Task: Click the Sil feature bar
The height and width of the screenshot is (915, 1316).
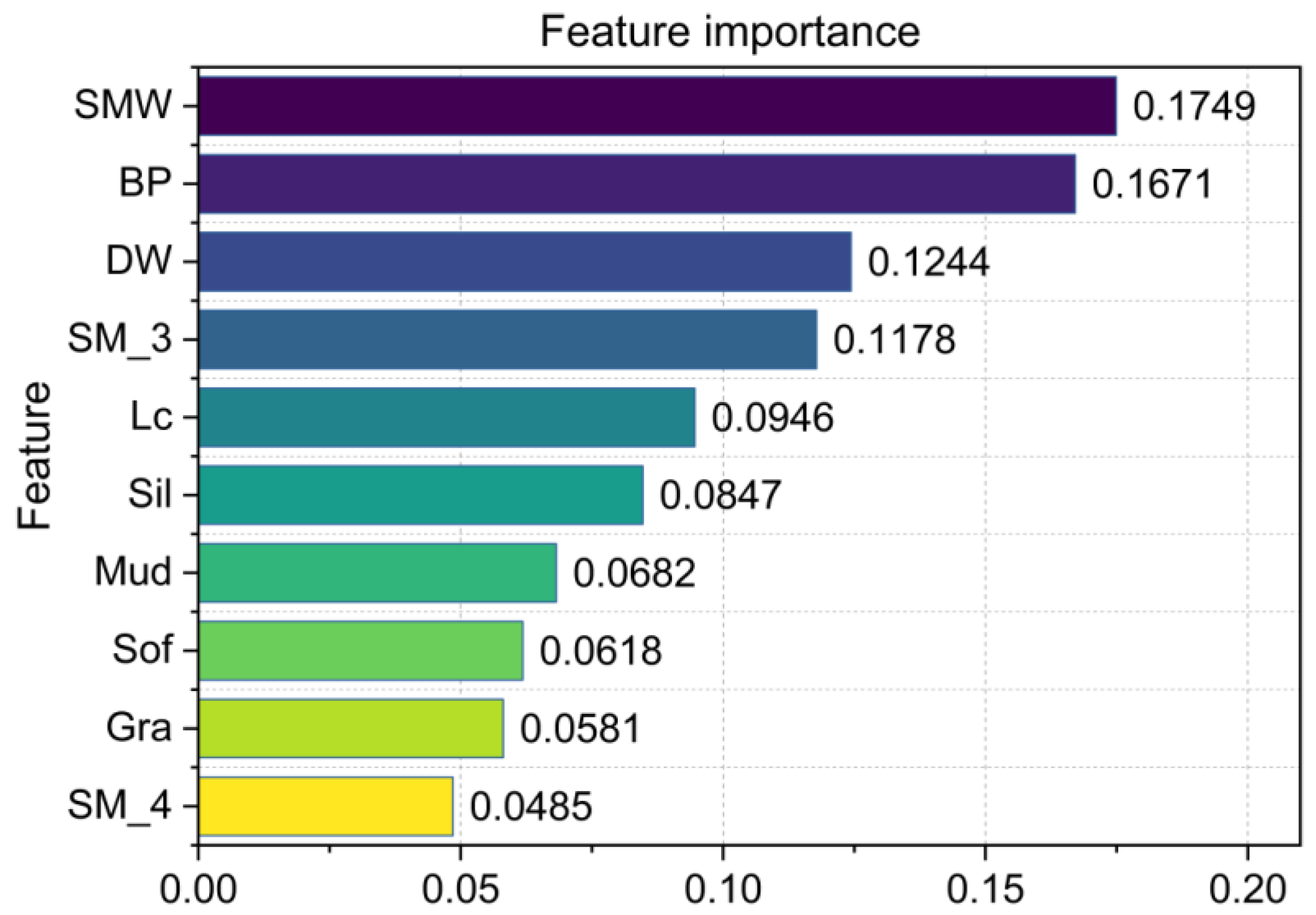Action: [421, 495]
